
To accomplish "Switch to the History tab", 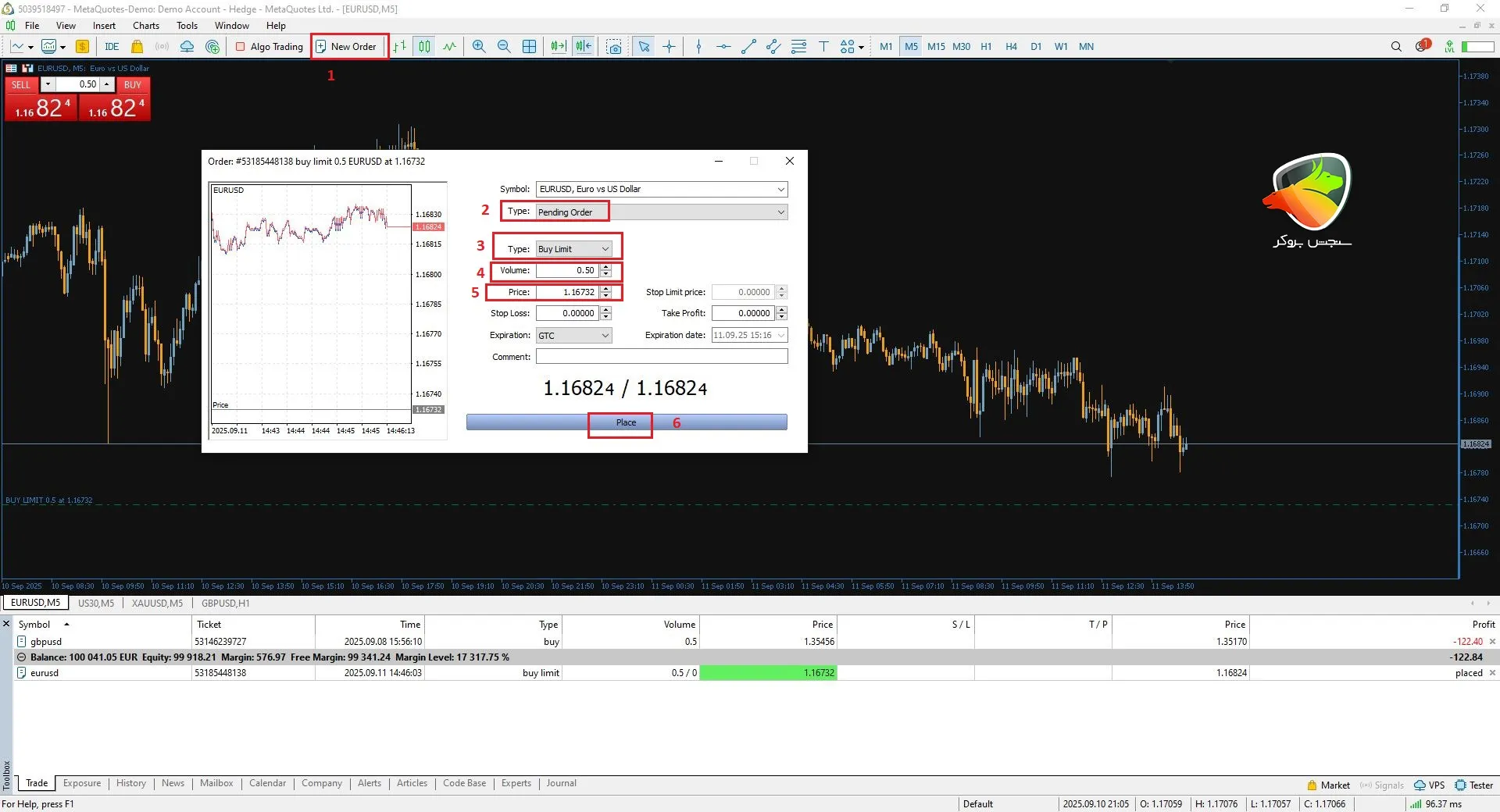I will (x=131, y=783).
